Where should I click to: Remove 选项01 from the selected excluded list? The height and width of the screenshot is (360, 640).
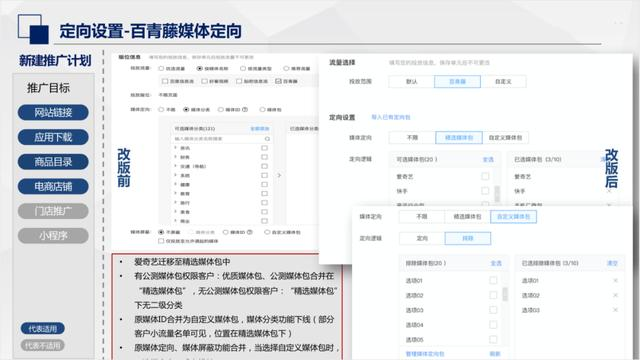[615, 280]
